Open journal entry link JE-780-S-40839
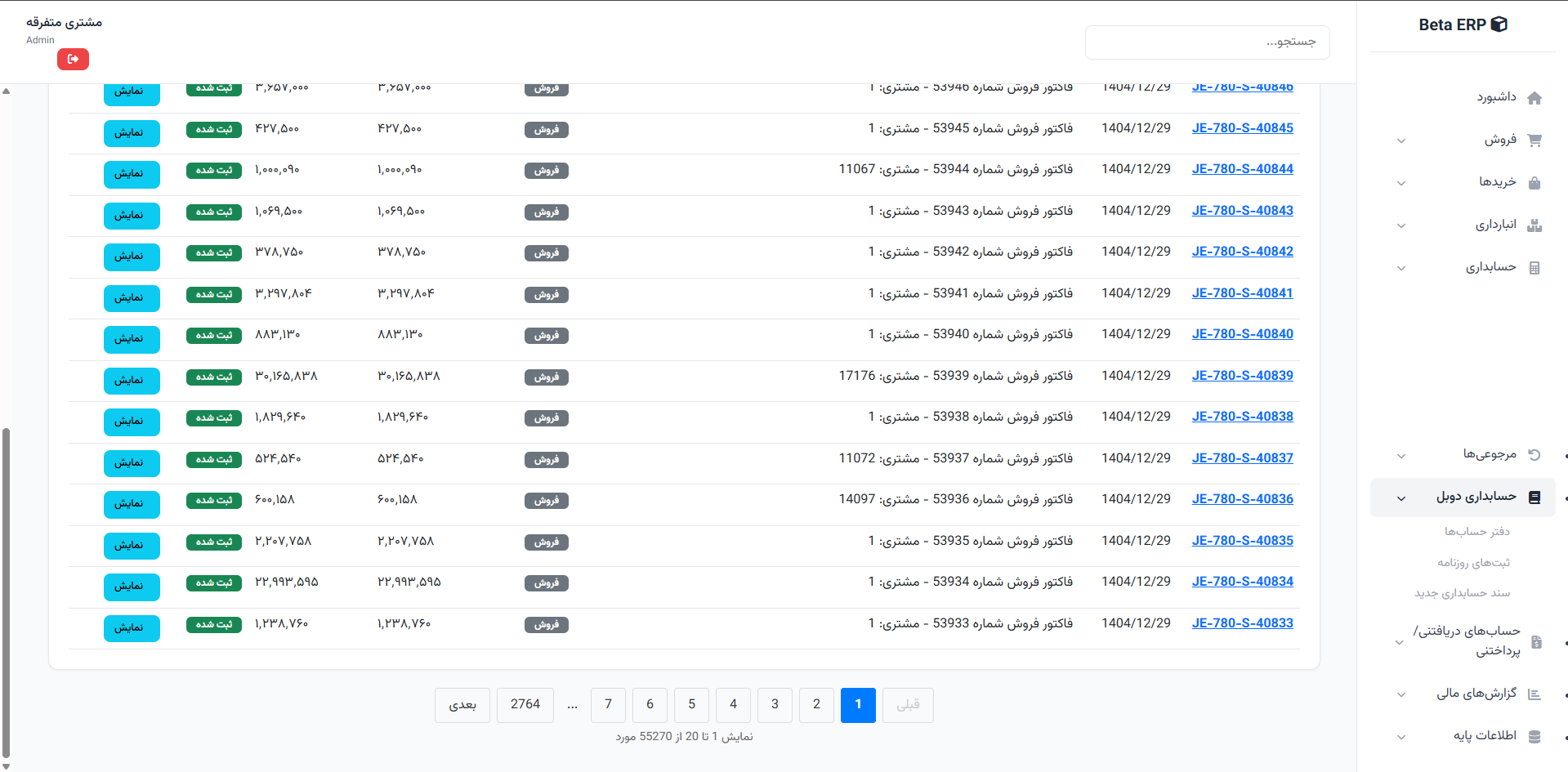The image size is (1568, 772). (x=1242, y=376)
